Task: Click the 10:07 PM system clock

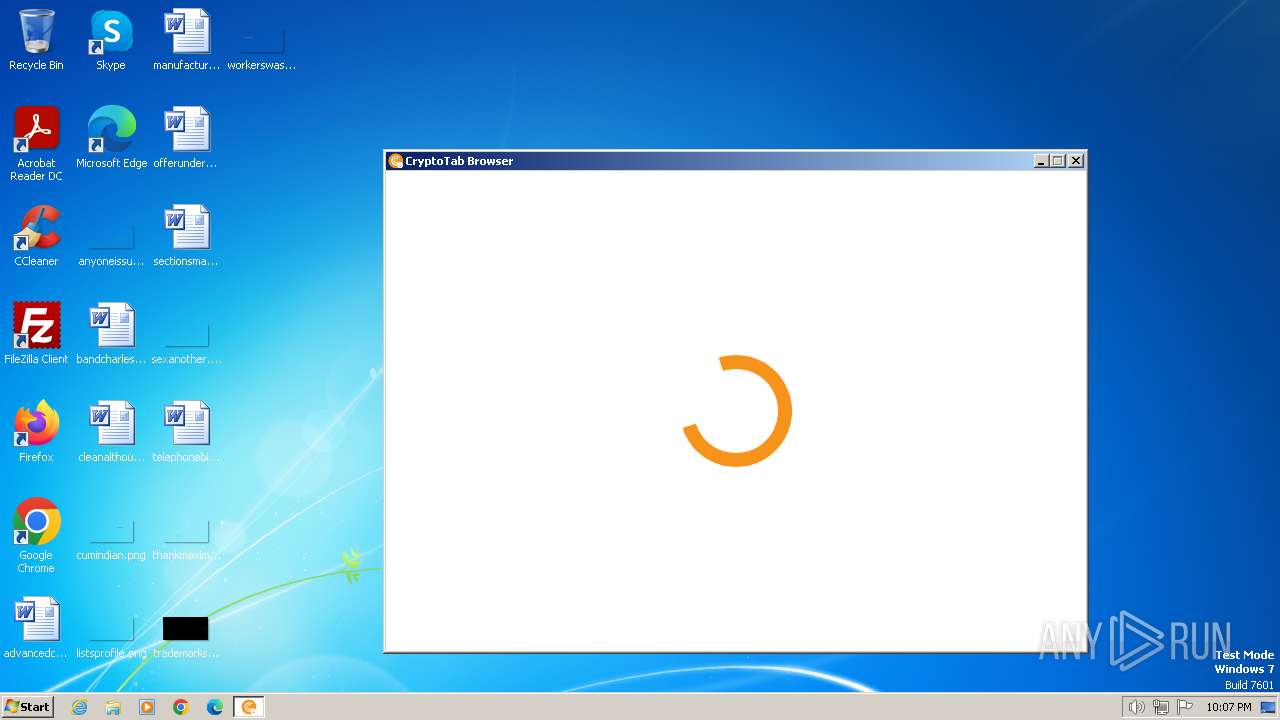Action: (1228, 707)
